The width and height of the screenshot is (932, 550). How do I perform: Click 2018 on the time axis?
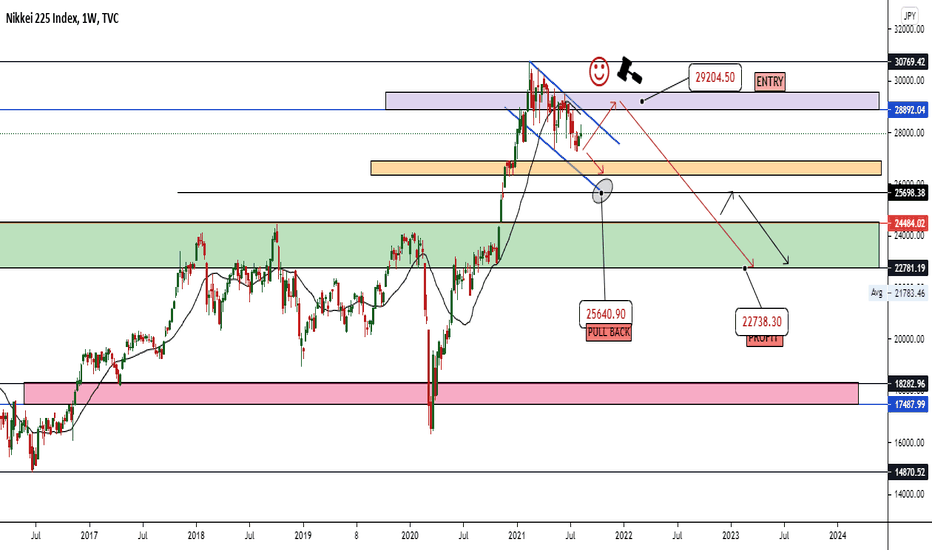(x=196, y=535)
